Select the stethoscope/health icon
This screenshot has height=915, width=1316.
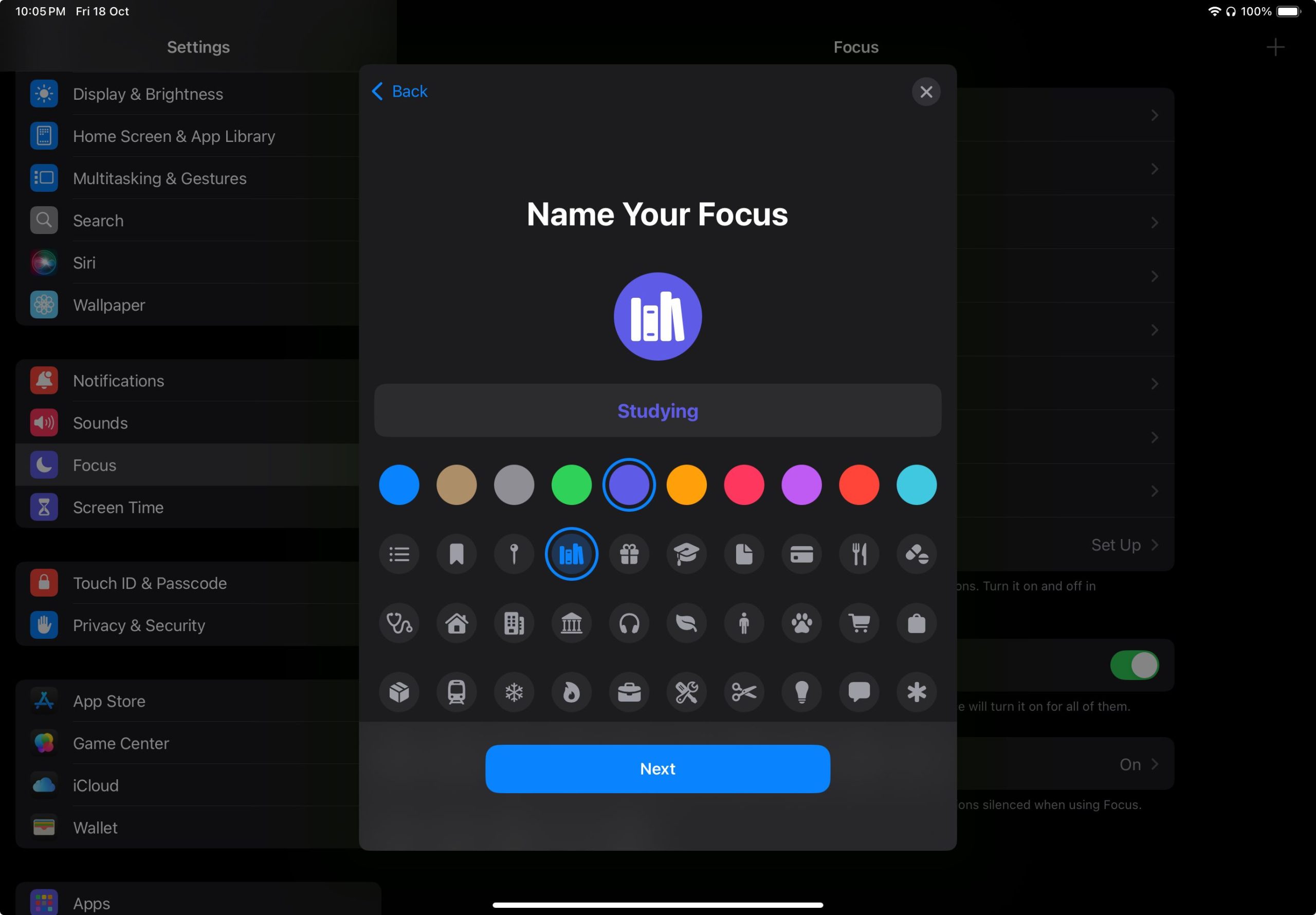398,622
